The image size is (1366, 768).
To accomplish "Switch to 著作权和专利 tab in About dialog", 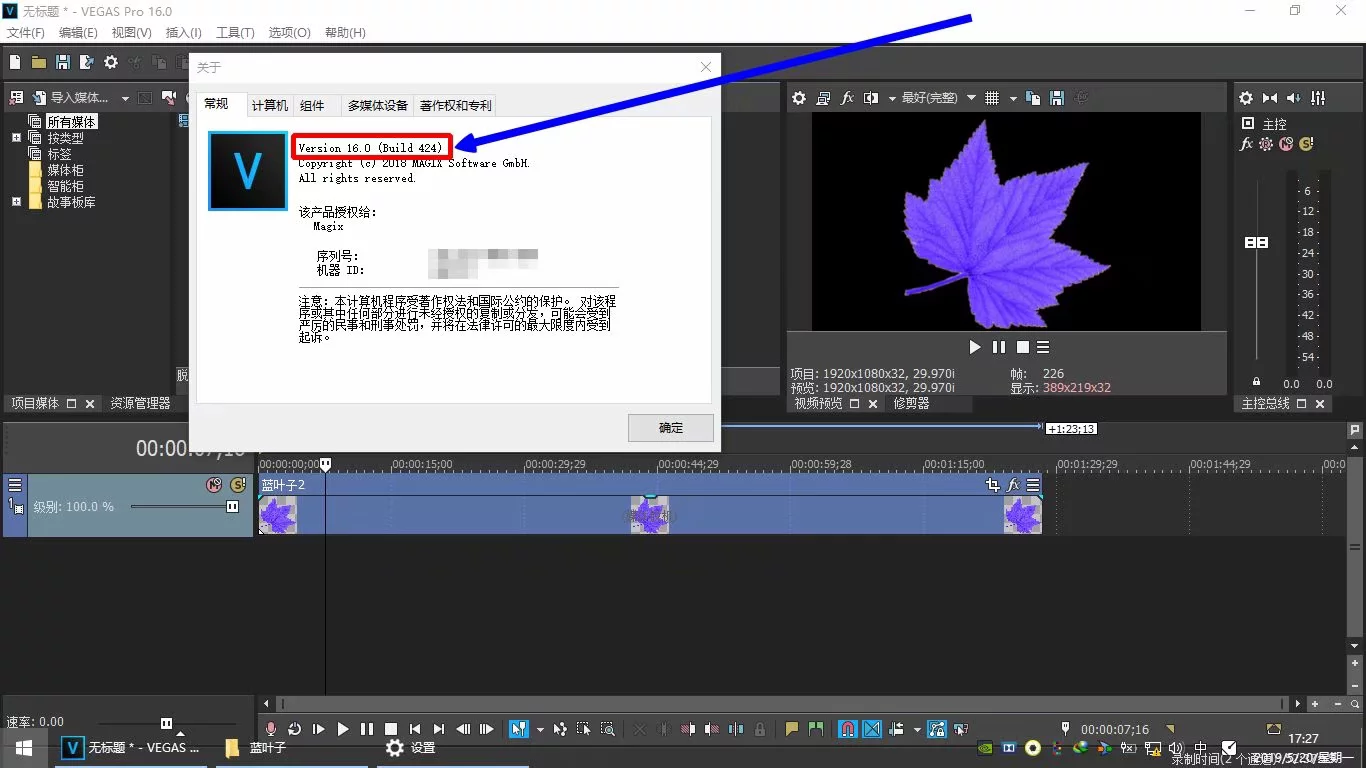I will pyautogui.click(x=456, y=105).
